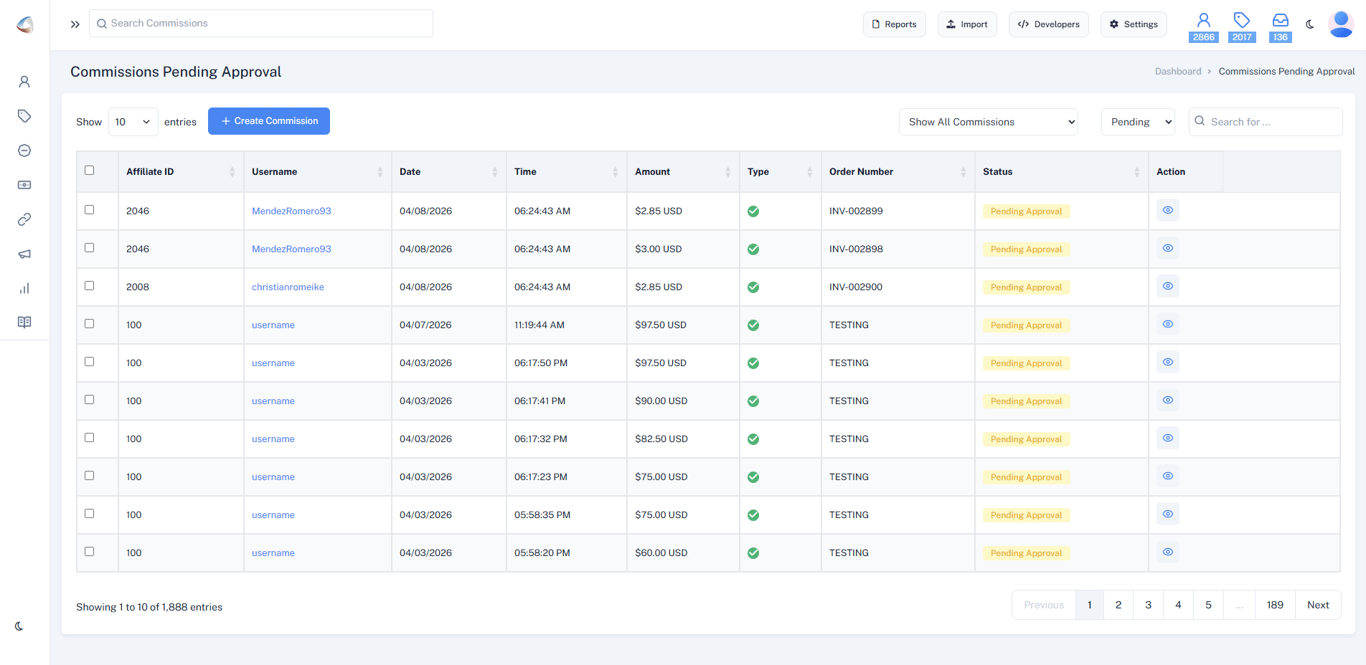Open the Show All Commissions filter dropdown
The image size is (1366, 665).
[988, 121]
